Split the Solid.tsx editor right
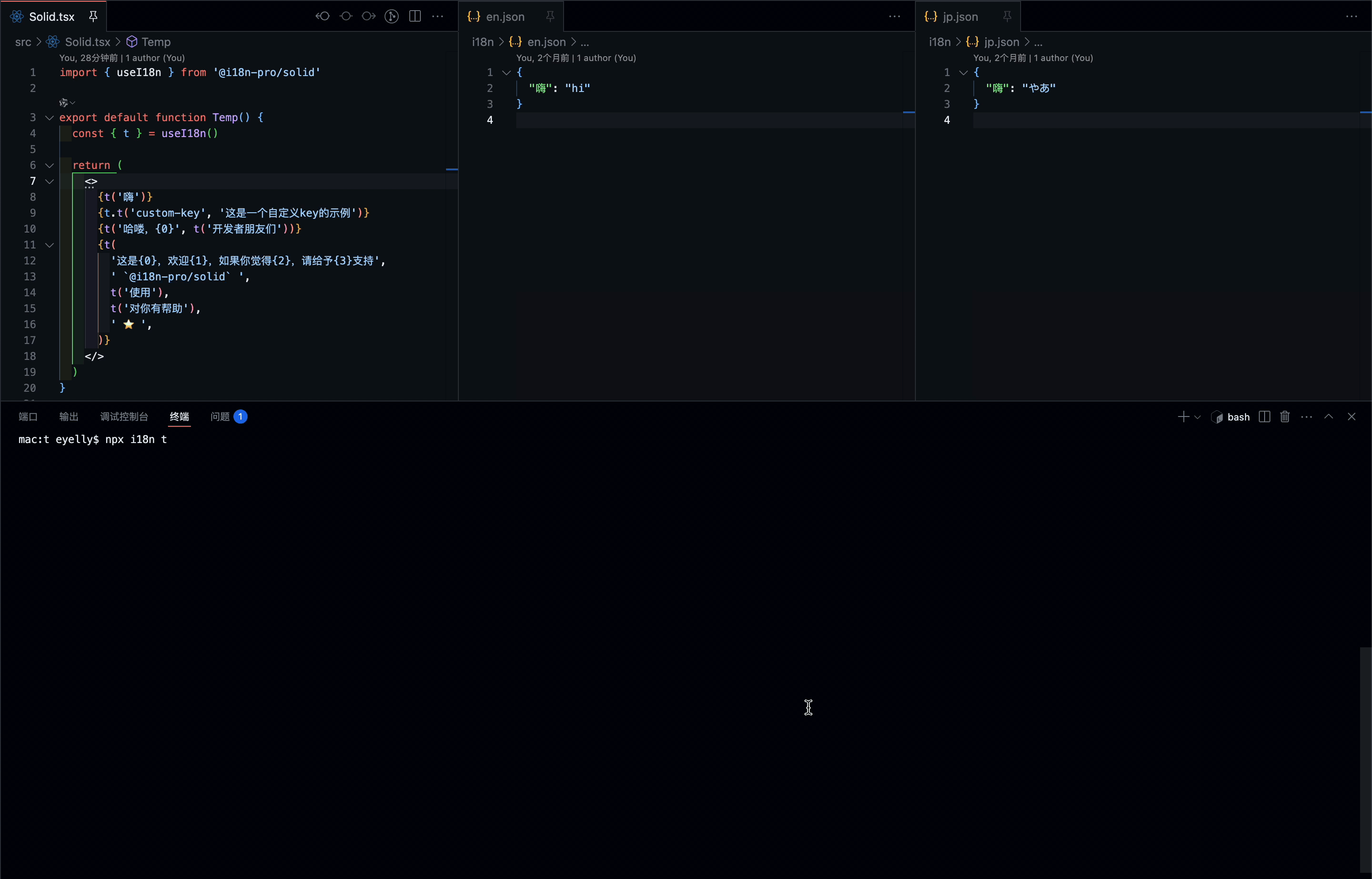The image size is (1372, 879). [415, 16]
